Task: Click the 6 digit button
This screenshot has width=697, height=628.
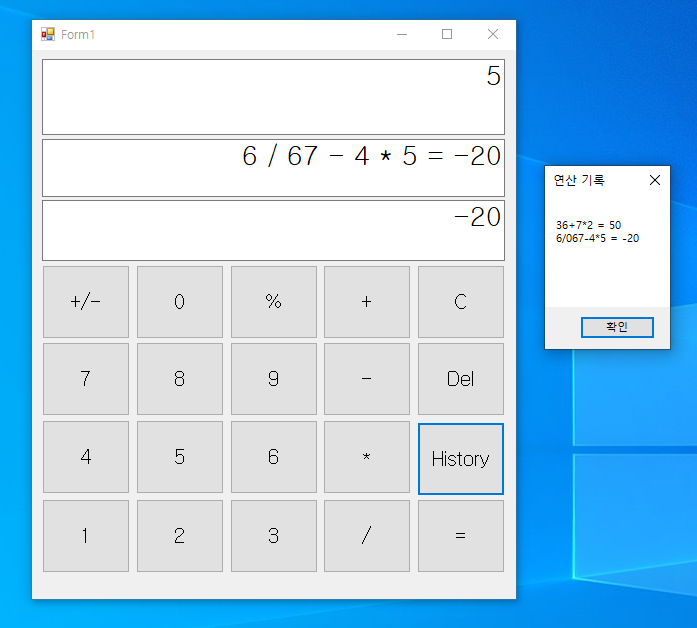Action: coord(274,457)
